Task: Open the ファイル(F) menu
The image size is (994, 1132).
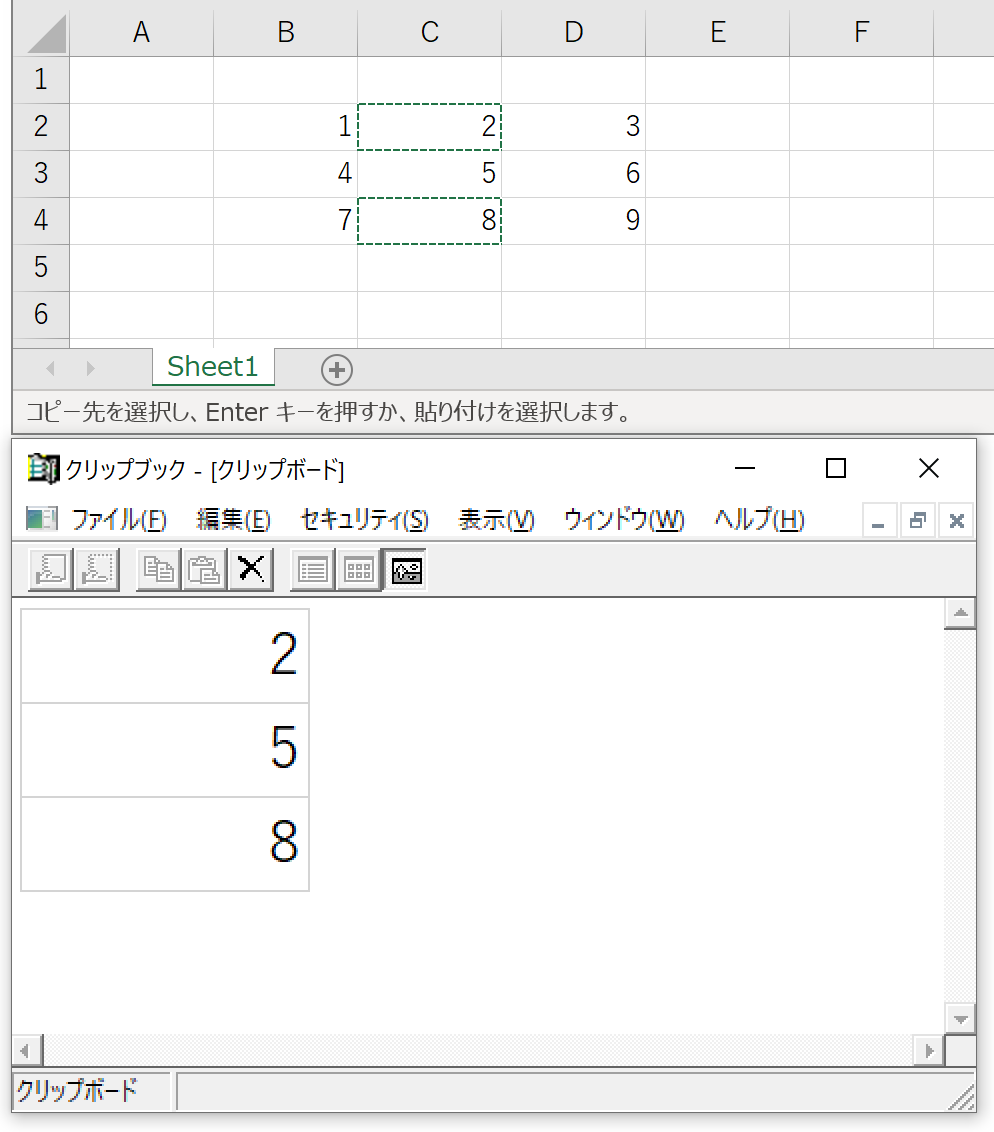Action: [x=119, y=519]
